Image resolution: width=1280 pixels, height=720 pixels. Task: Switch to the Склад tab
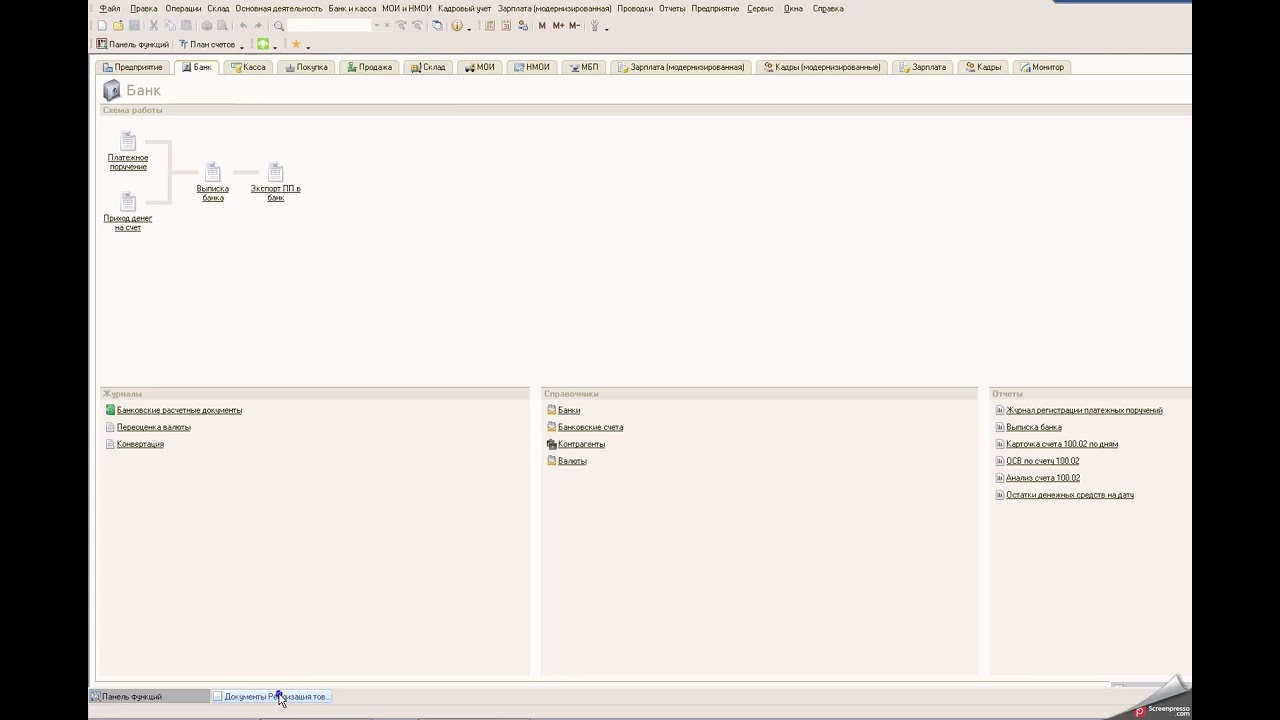pos(428,67)
